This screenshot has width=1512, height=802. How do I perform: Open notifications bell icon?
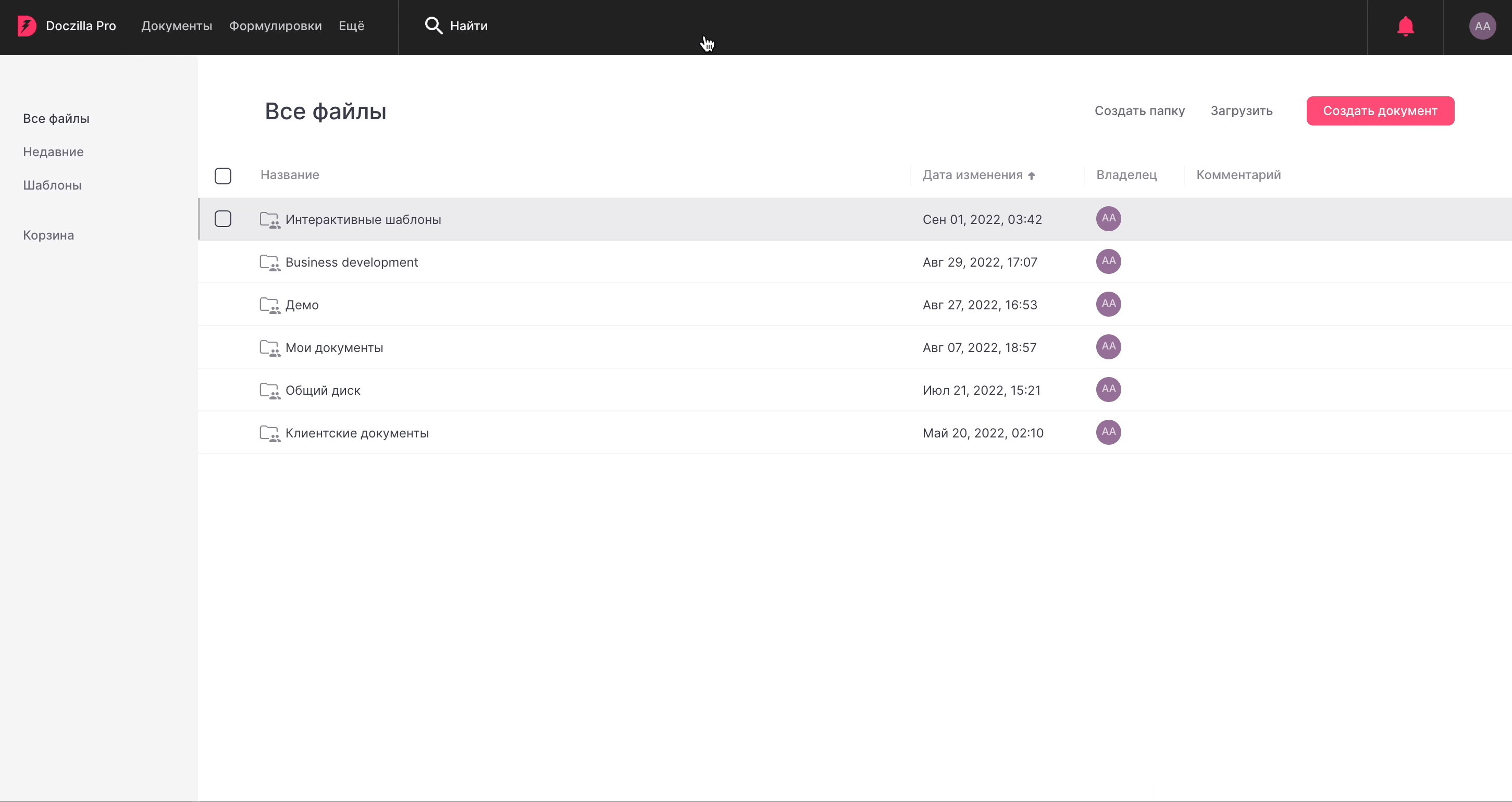[1405, 27]
